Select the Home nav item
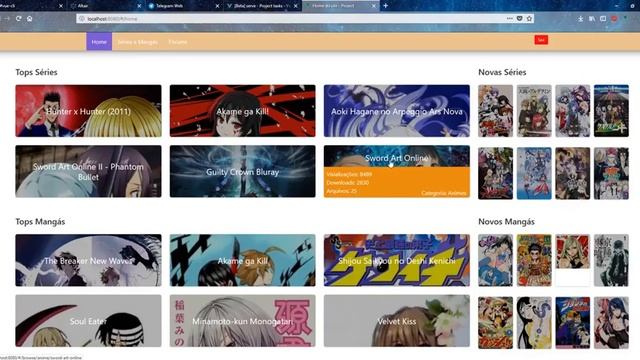Screen dimensions: 640x360 99,42
